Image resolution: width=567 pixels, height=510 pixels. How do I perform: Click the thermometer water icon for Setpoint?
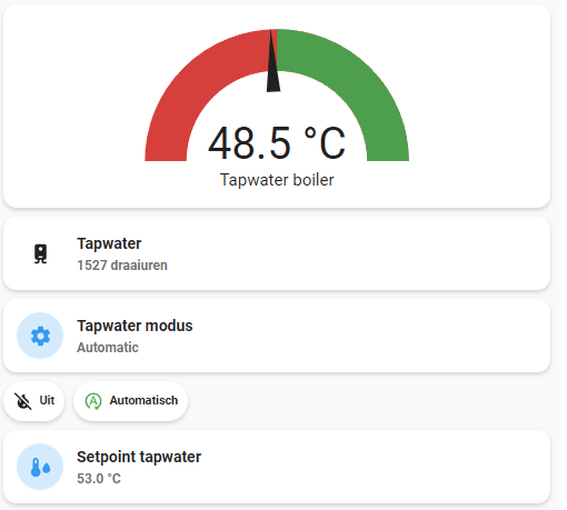pos(40,467)
